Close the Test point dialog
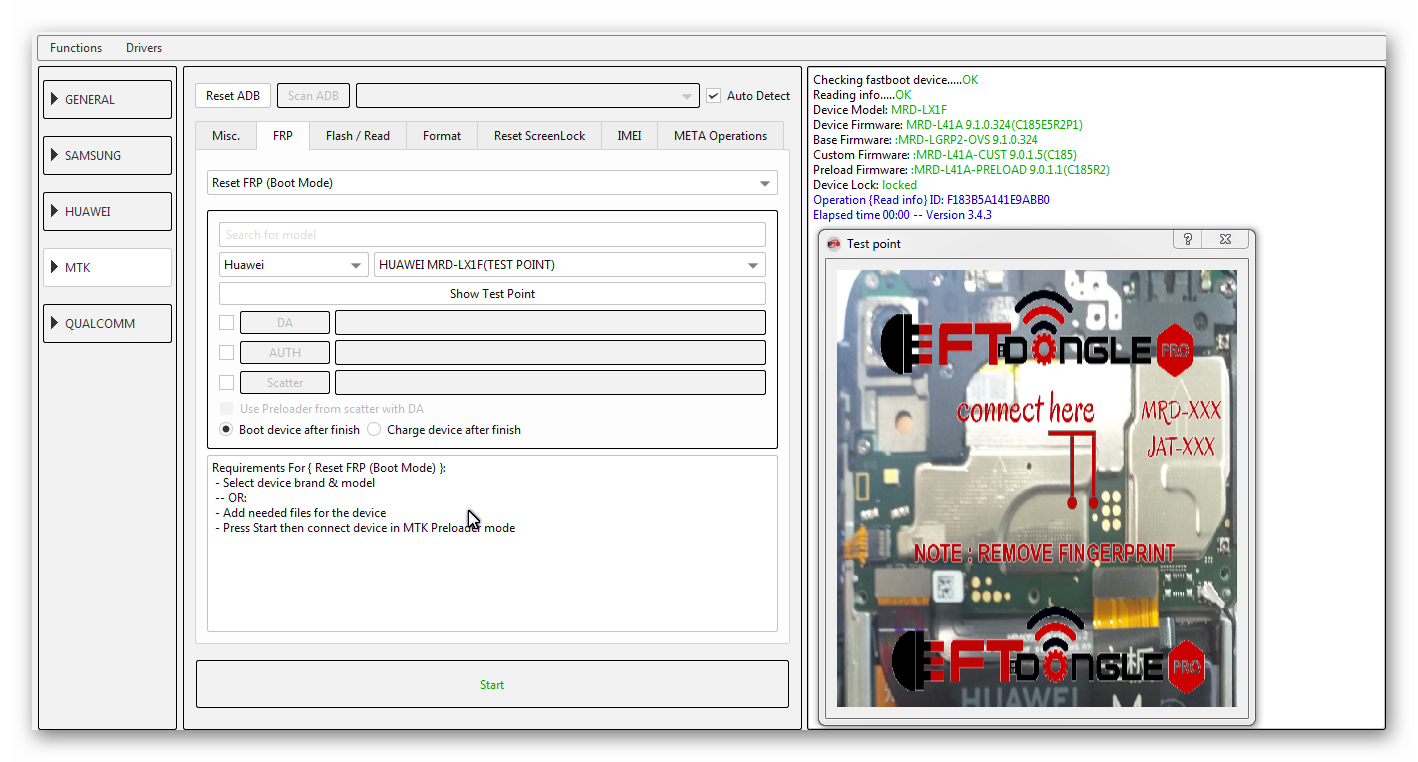1418x762 pixels. coord(1225,239)
